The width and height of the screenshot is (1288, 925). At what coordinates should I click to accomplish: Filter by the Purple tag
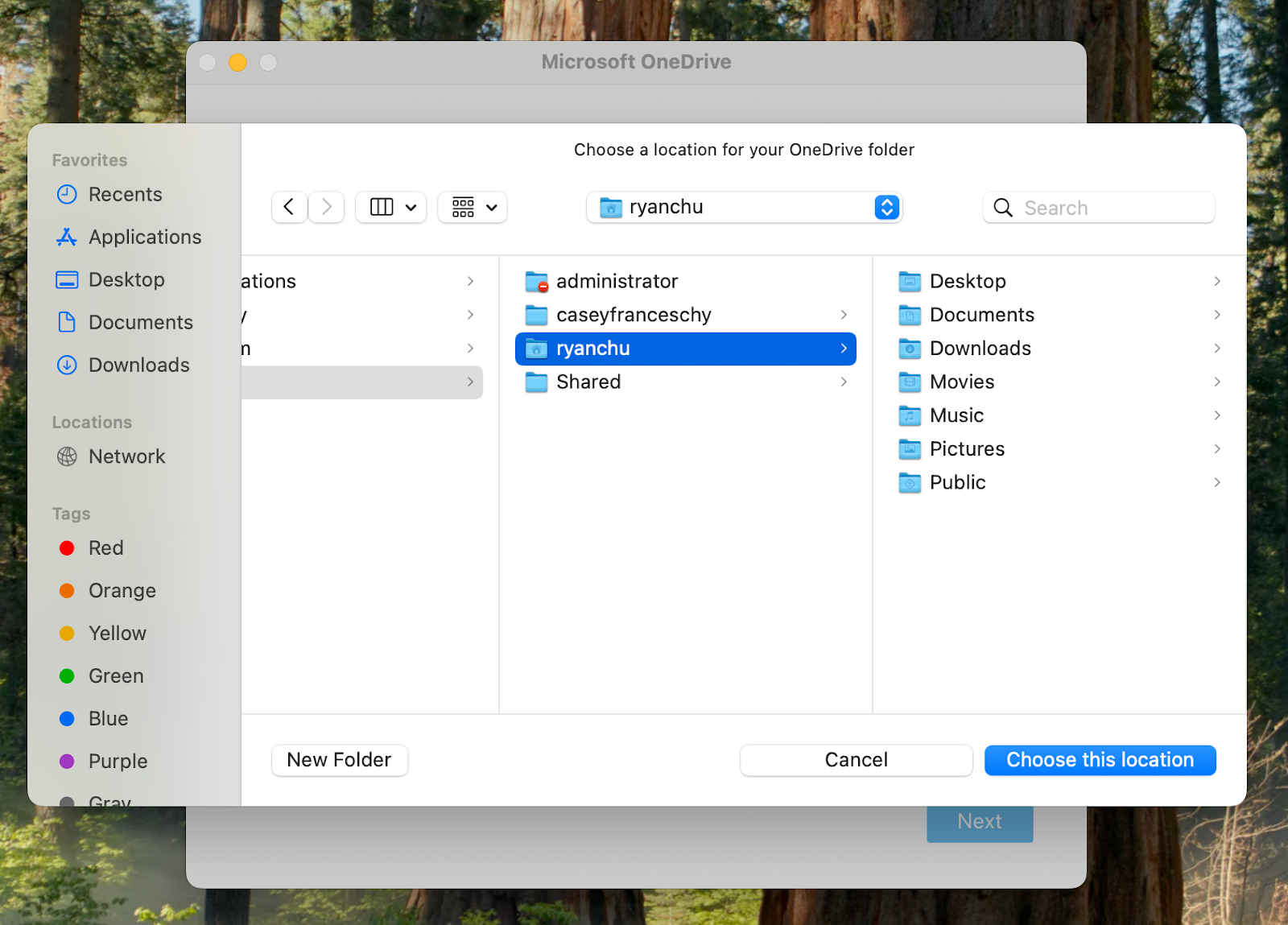coord(103,762)
